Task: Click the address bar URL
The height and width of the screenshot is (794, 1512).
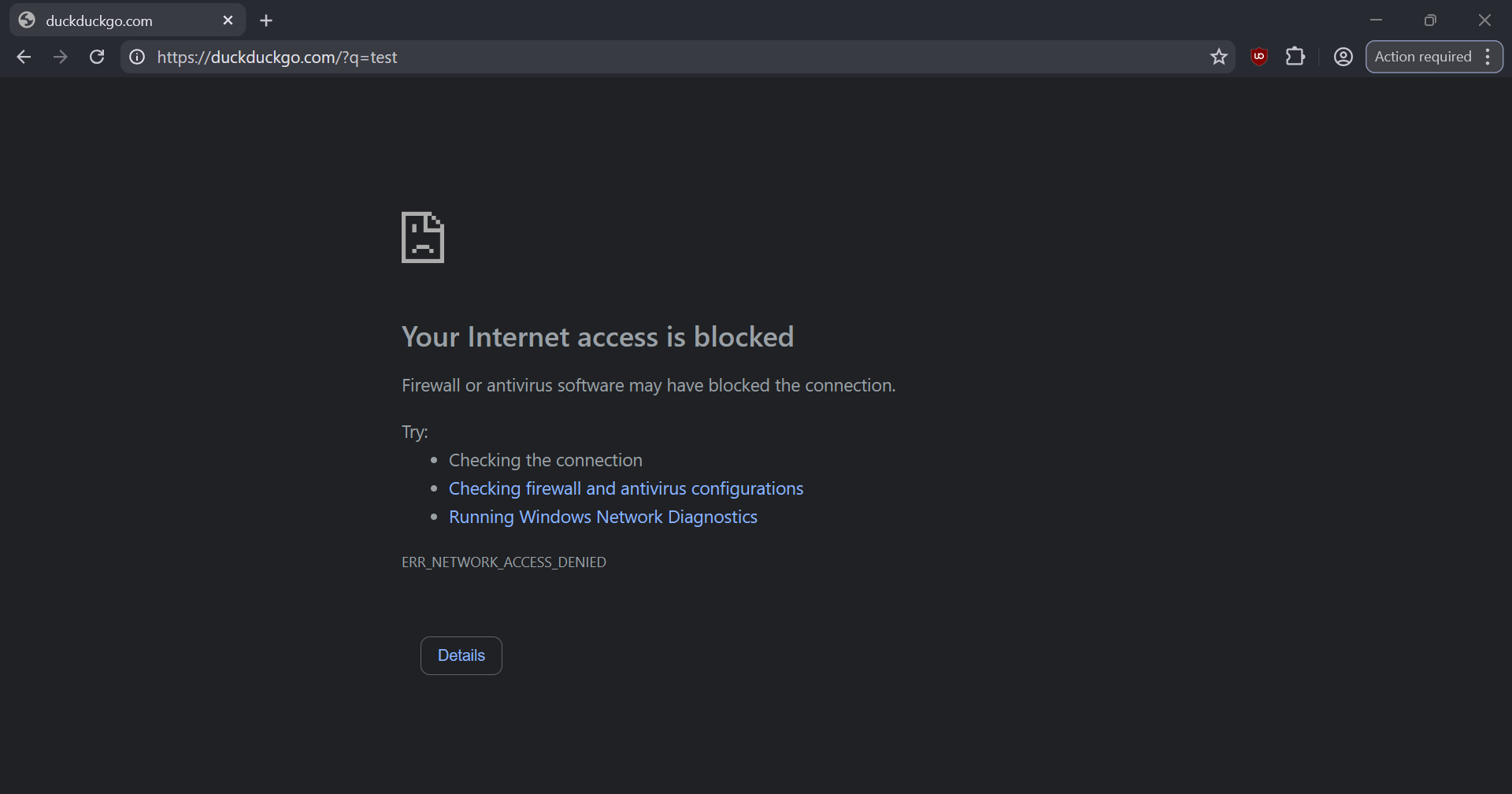Action: click(276, 58)
